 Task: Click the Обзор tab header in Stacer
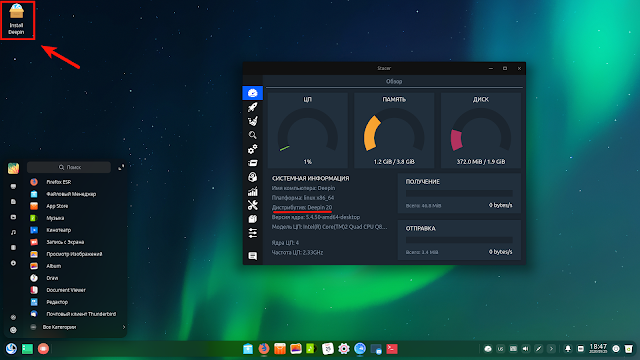[x=394, y=81]
